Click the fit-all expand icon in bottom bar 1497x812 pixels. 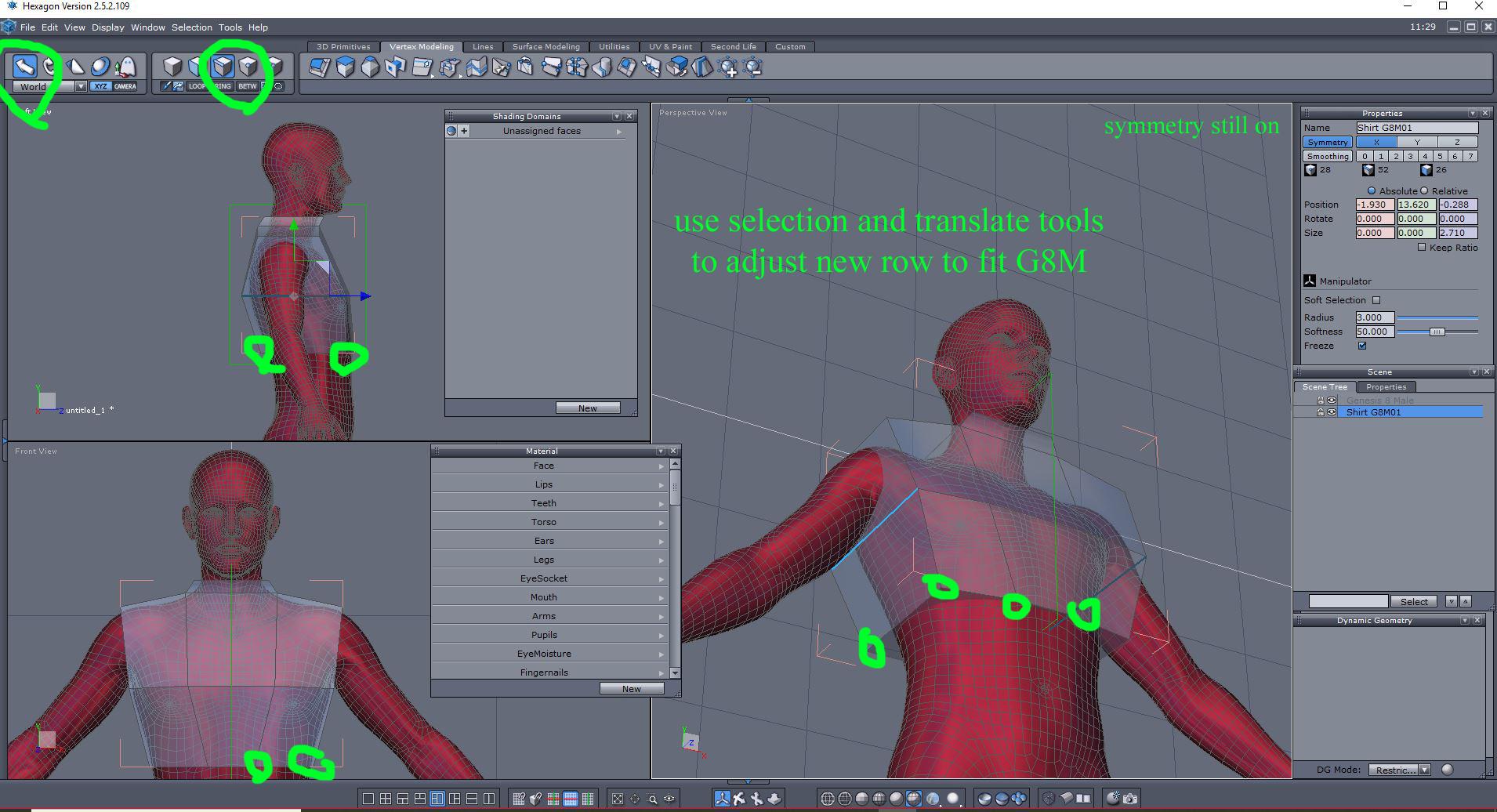(618, 799)
